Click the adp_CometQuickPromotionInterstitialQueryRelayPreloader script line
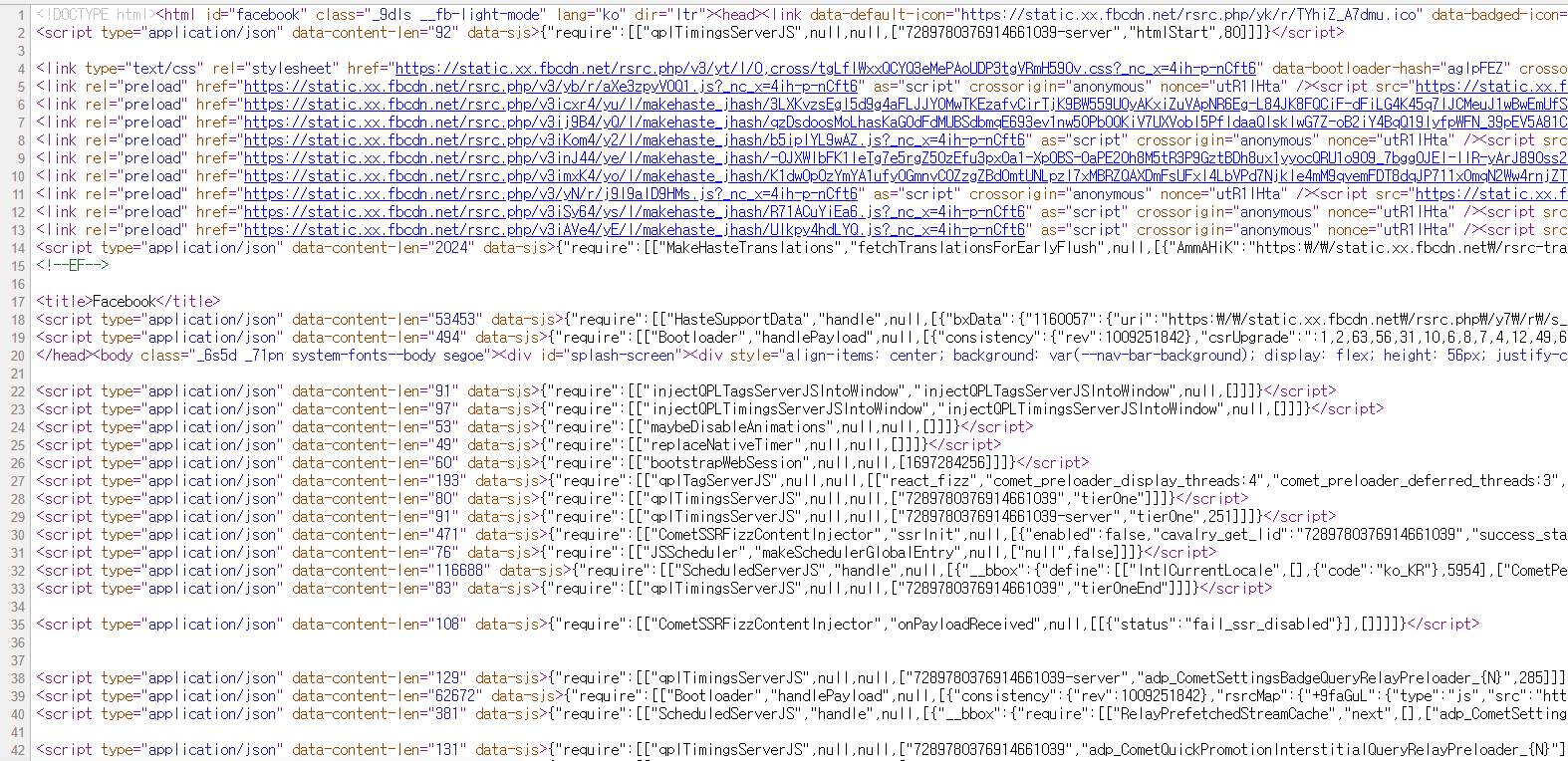This screenshot has width=1568, height=761. click(x=802, y=749)
